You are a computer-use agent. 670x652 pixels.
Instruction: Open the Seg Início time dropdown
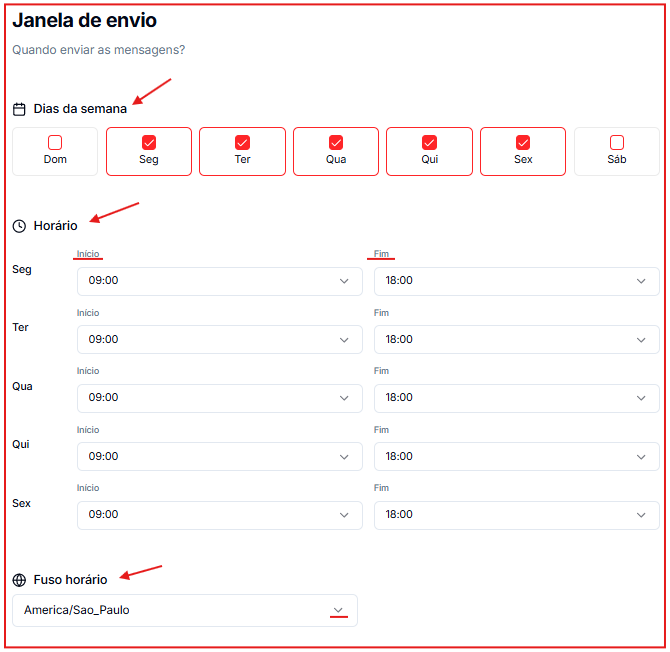pos(220,281)
